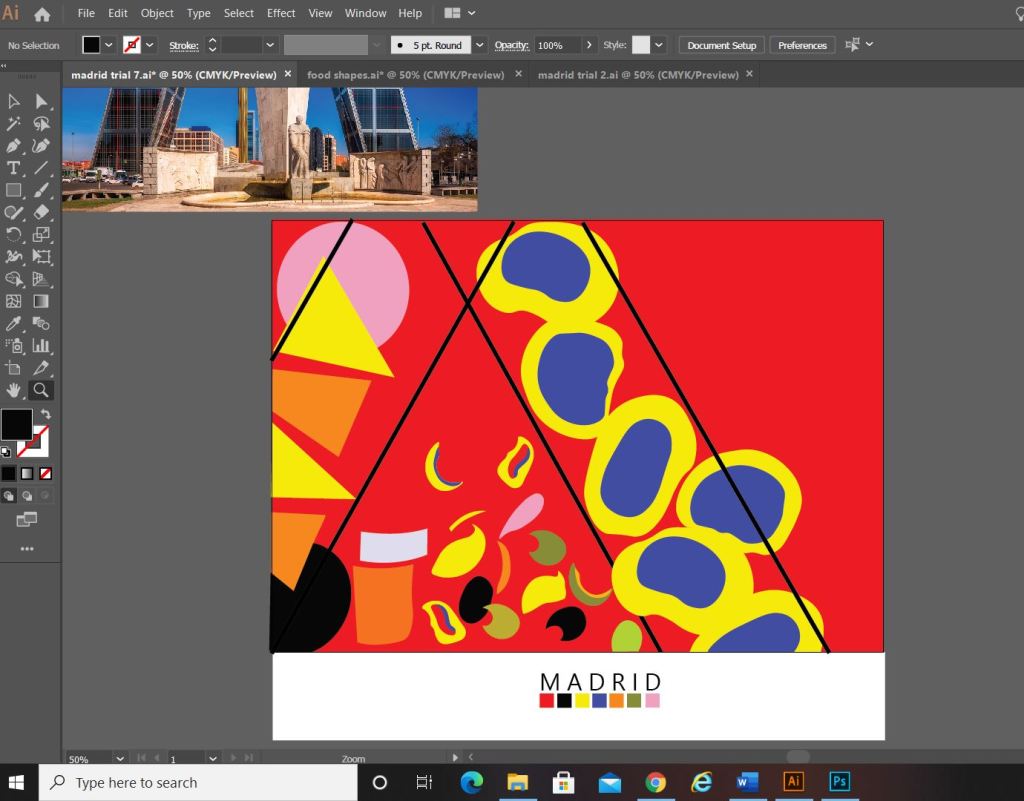Open the Effect menu
Viewport: 1024px width, 801px height.
pyautogui.click(x=281, y=14)
